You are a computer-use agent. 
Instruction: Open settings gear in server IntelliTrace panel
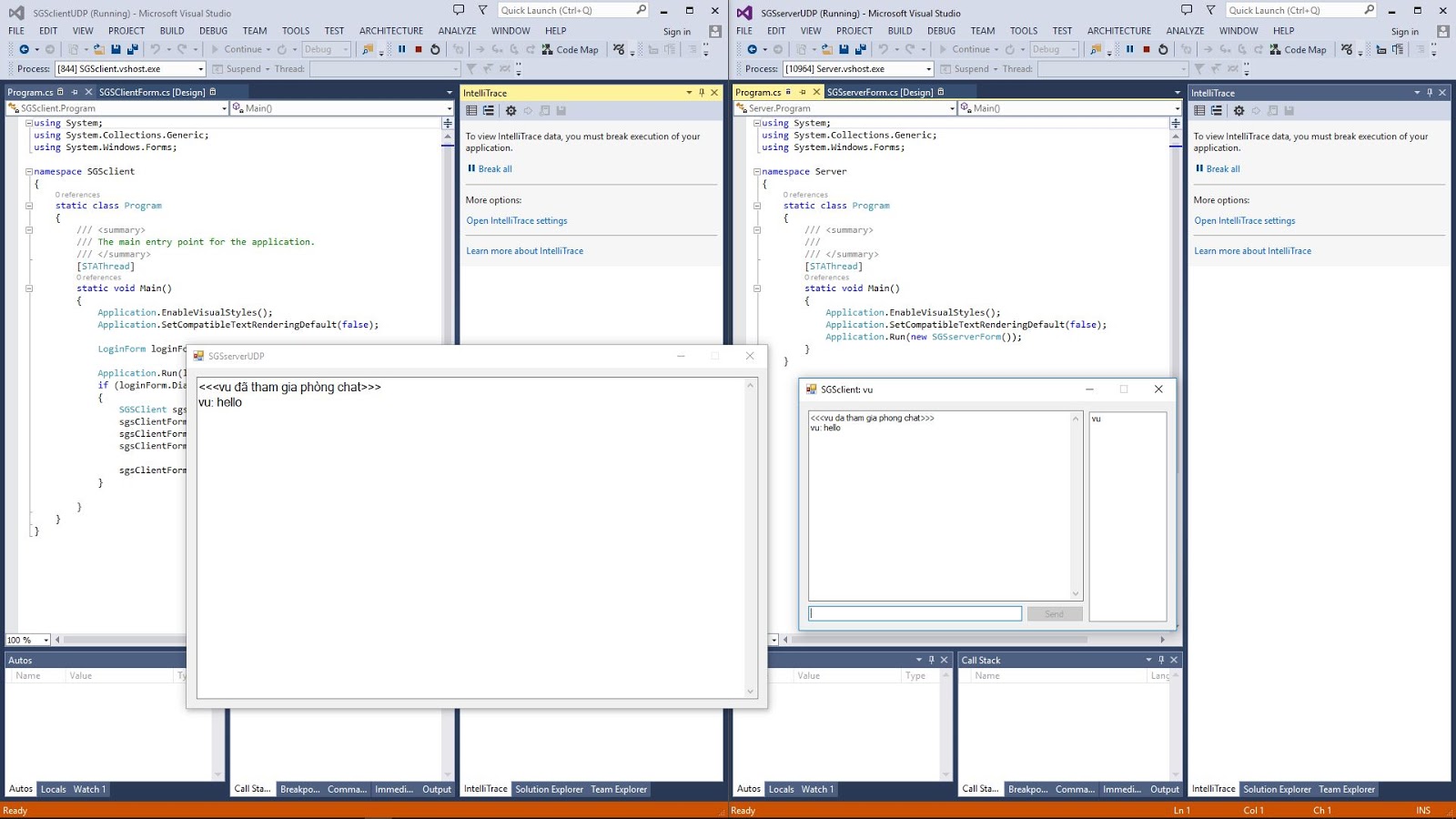click(x=1239, y=111)
